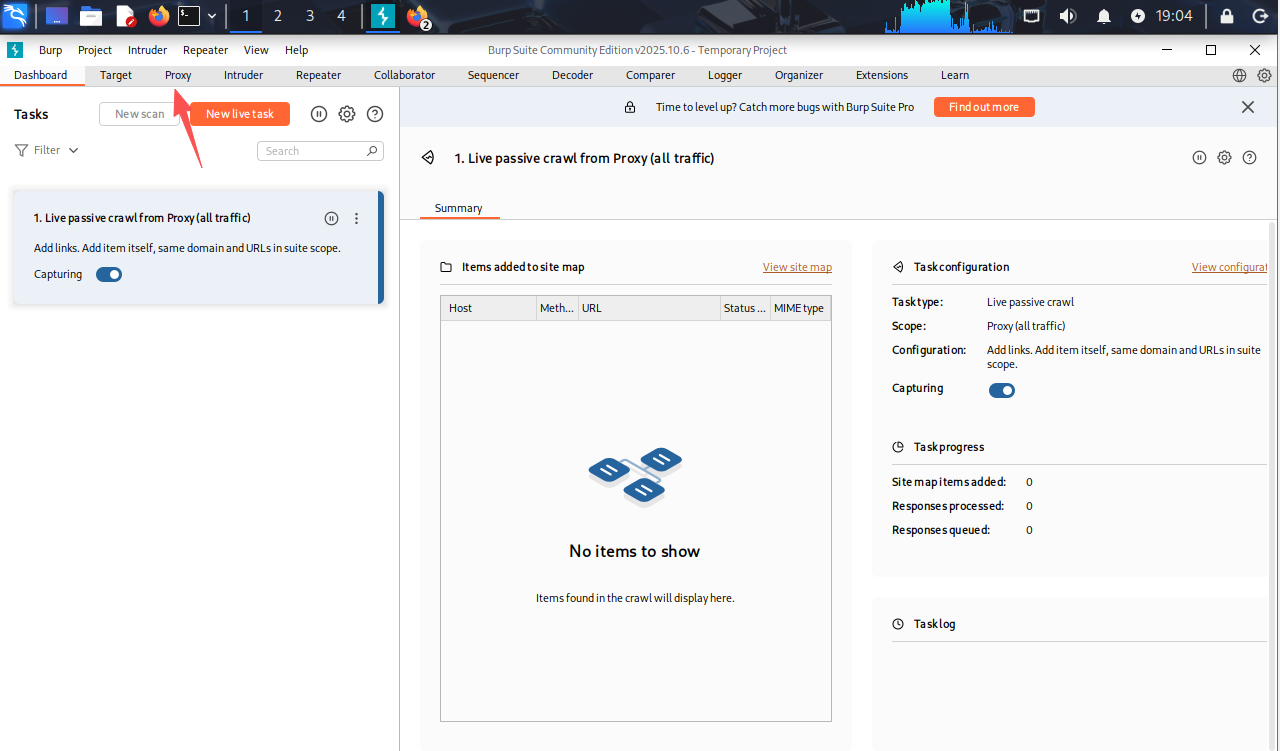This screenshot has height=751, width=1280.
Task: Switch to Burp Suite taskbar window button
Action: point(383,16)
